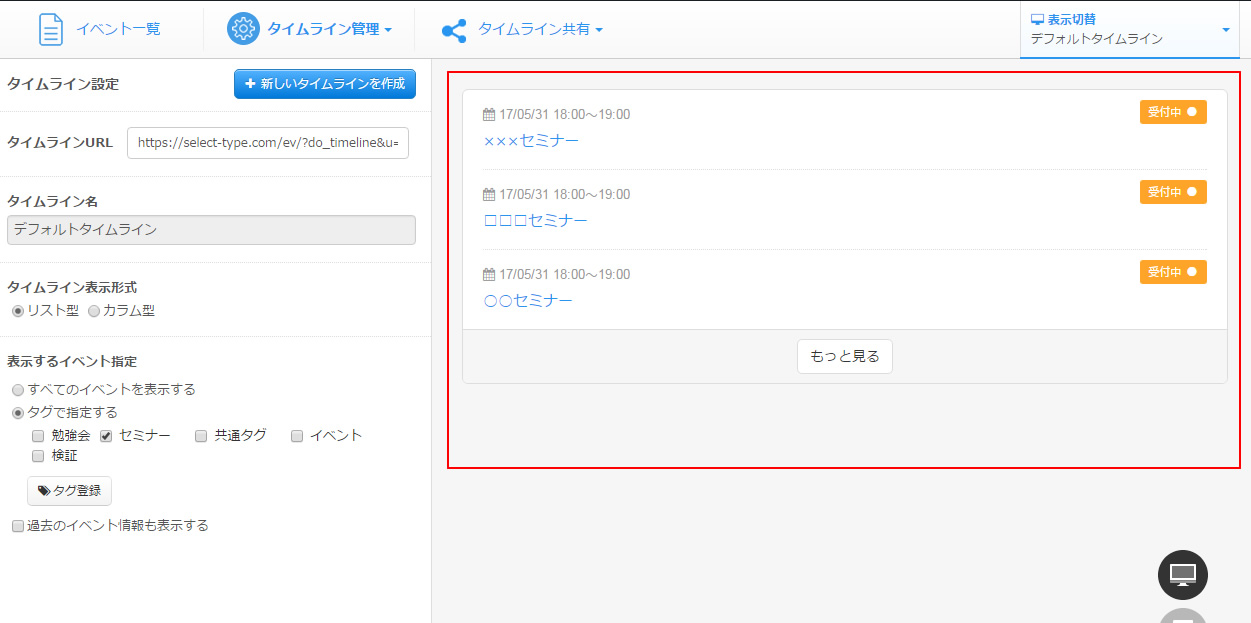This screenshot has height=623, width=1251.
Task: Click calendar icon of □□□セミナー event
Action: (489, 195)
